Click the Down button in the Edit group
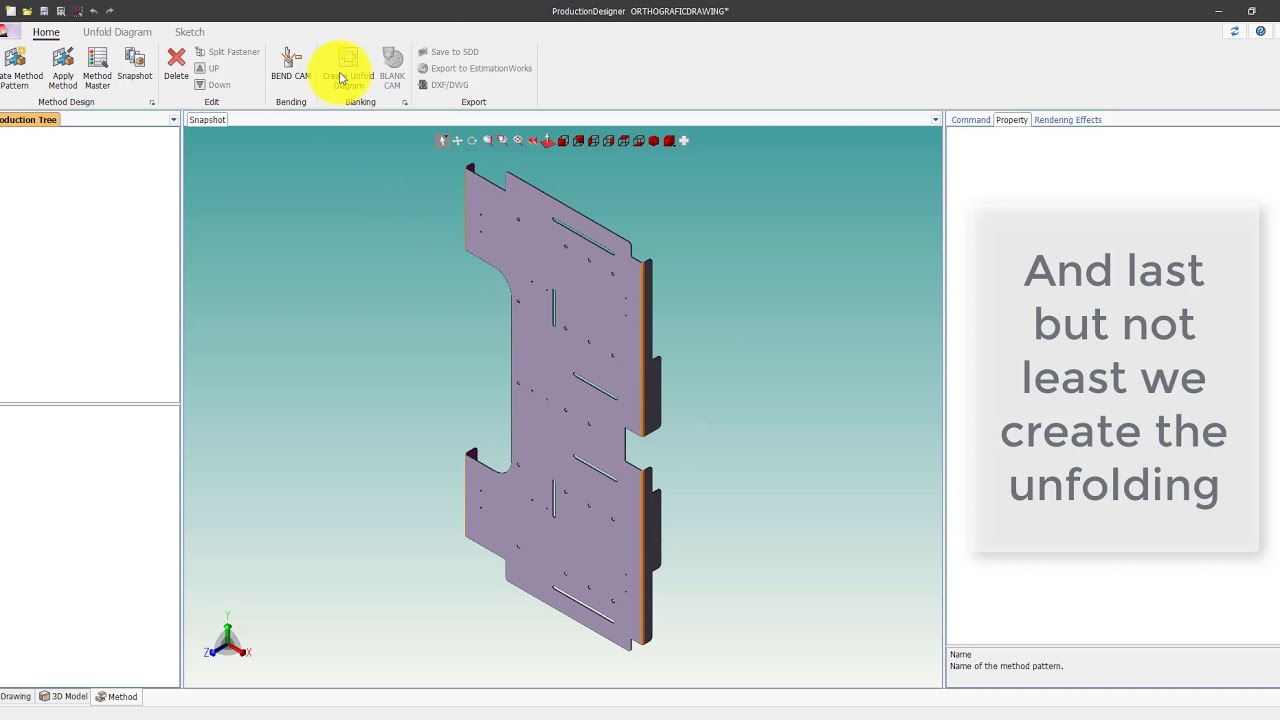The height and width of the screenshot is (720, 1280). pyautogui.click(x=213, y=85)
